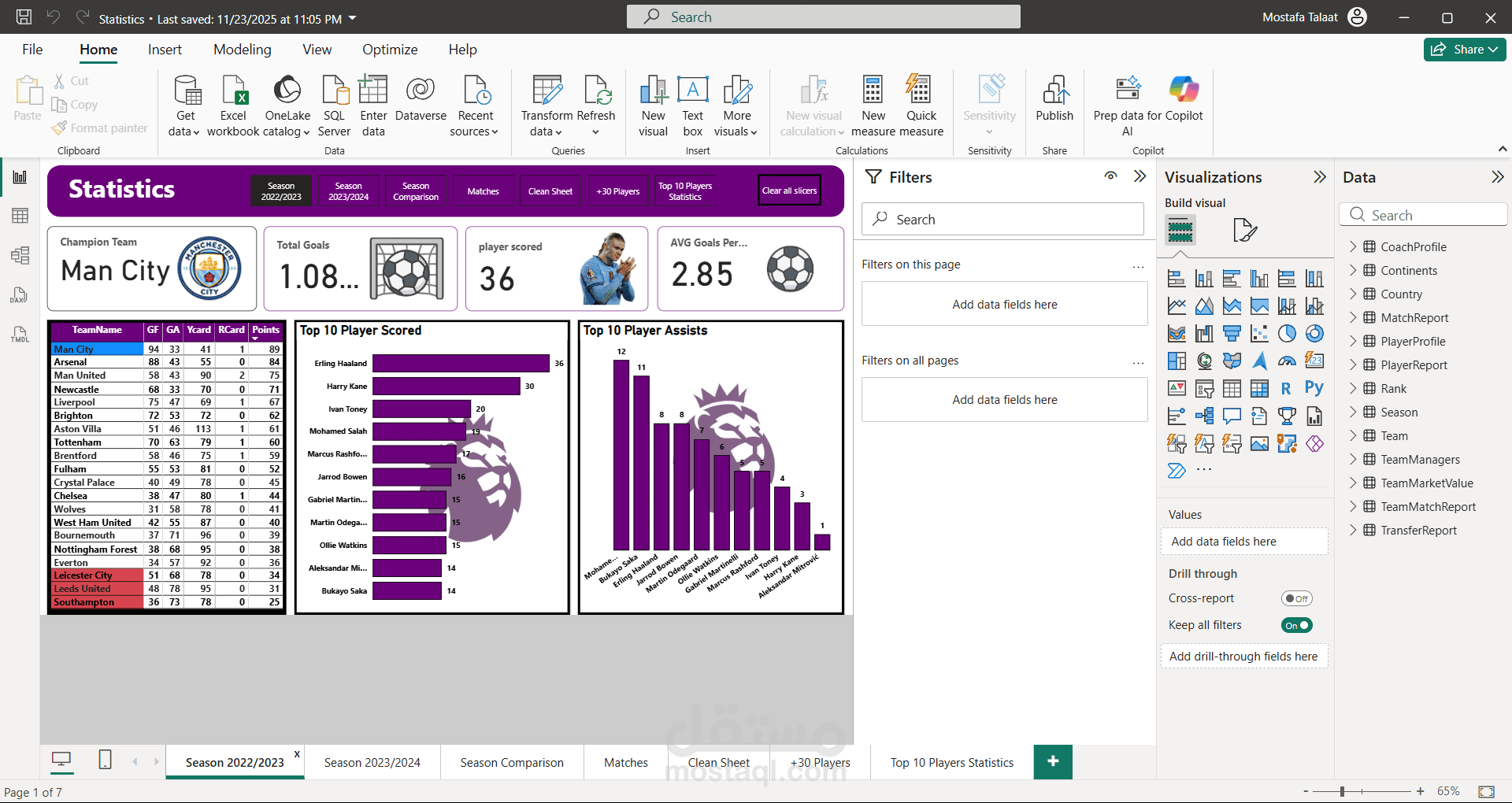Switch to the Insert ribbon tab

[x=165, y=50]
